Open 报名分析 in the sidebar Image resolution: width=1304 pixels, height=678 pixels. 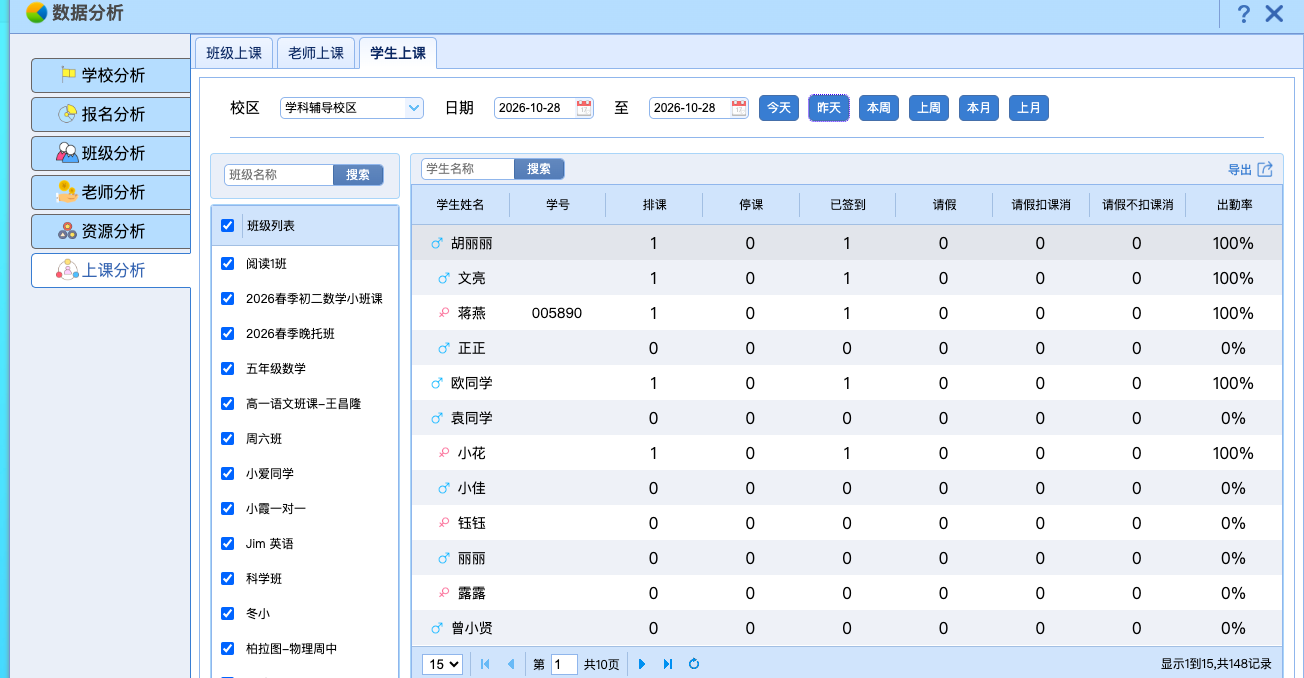(x=111, y=114)
